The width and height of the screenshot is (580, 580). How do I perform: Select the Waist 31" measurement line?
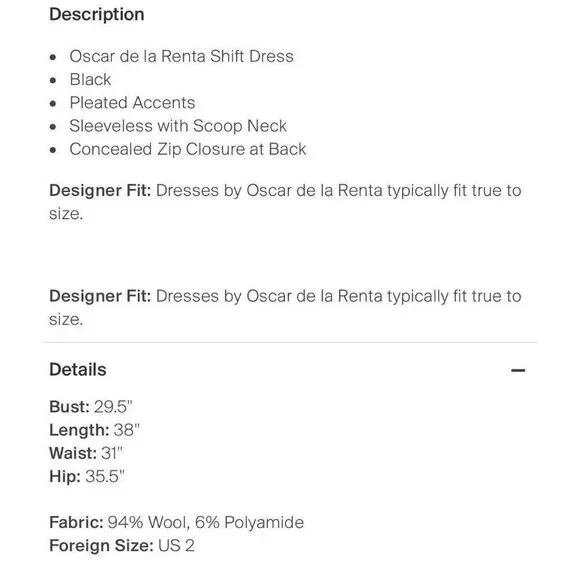click(86, 453)
